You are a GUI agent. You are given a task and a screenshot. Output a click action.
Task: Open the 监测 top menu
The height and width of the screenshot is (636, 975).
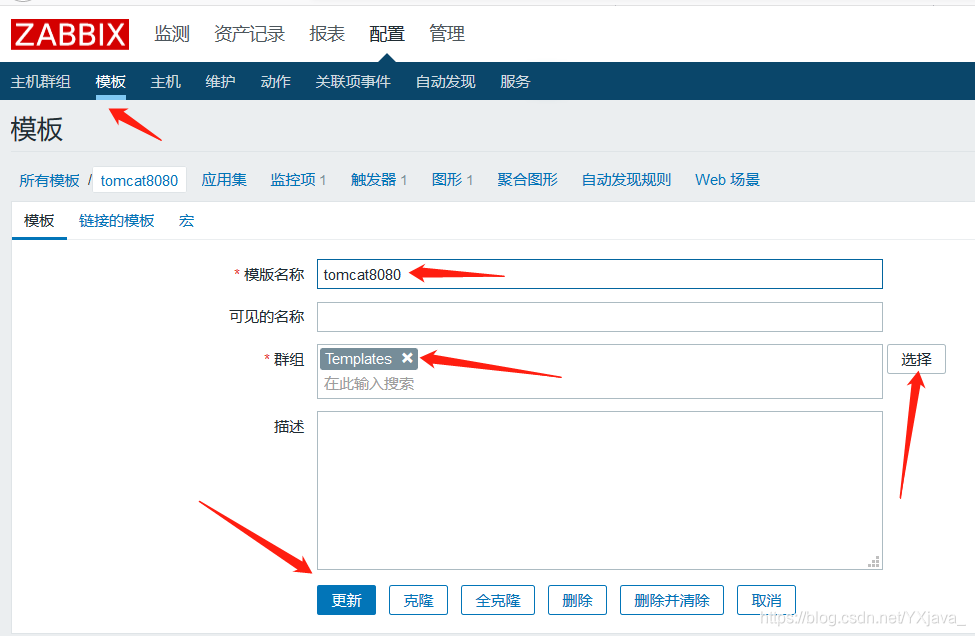[x=172, y=34]
